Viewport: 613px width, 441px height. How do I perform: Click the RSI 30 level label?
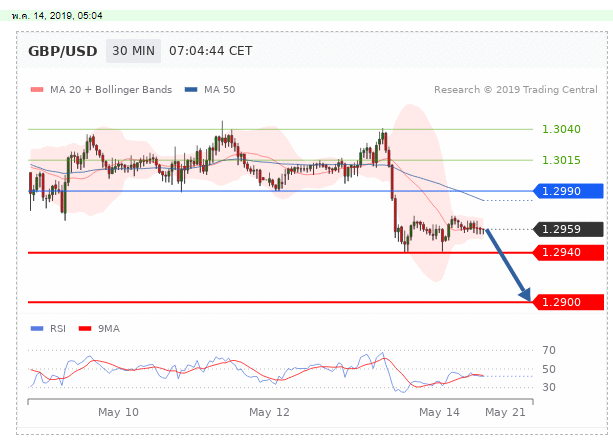549,387
